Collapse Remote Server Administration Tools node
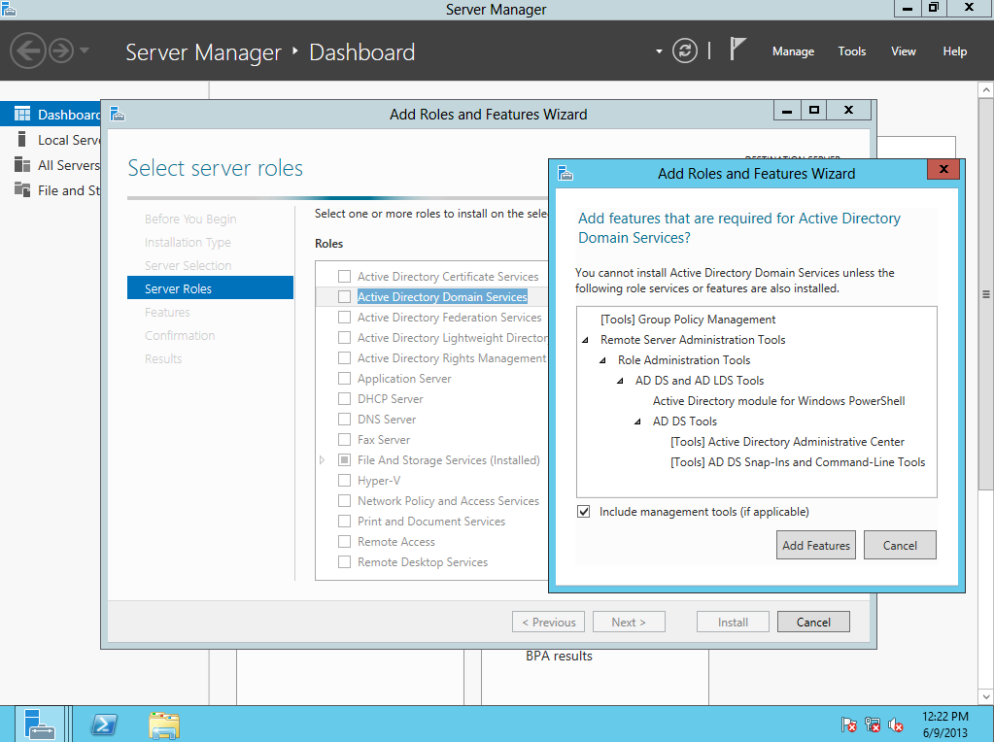 click(585, 340)
